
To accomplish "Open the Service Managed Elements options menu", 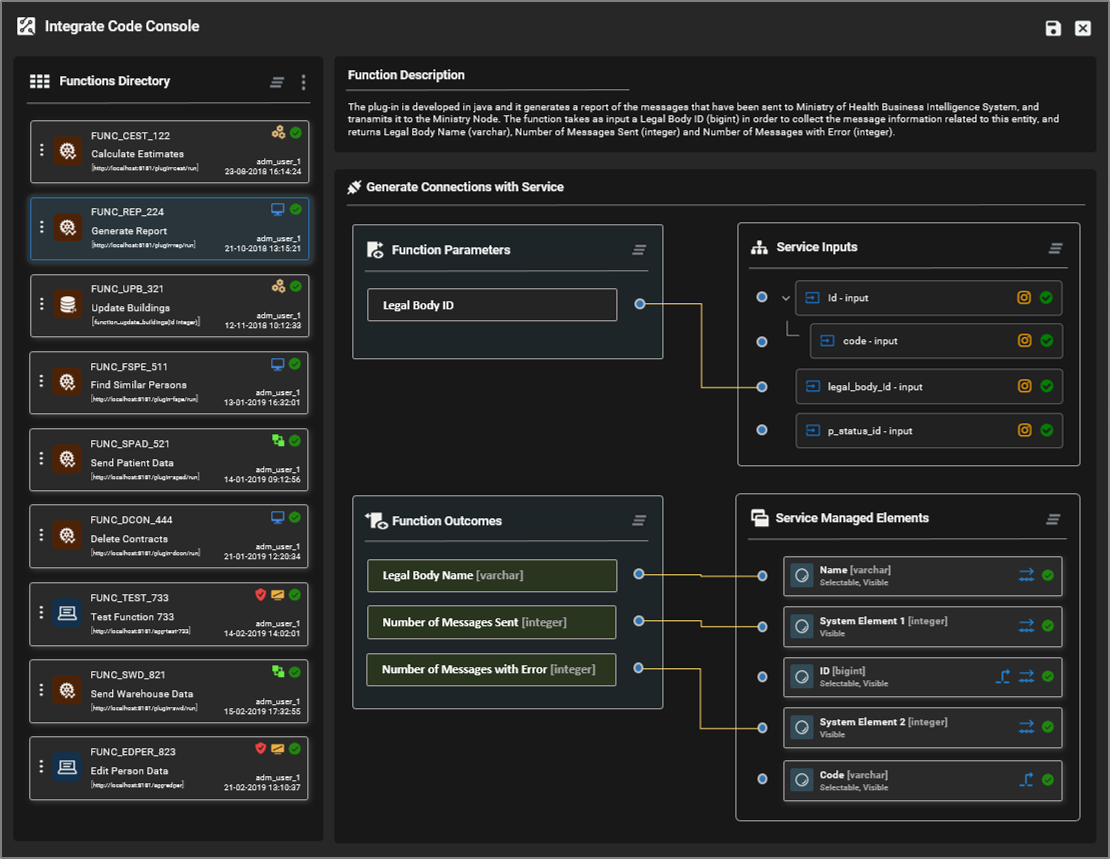I will point(1053,519).
